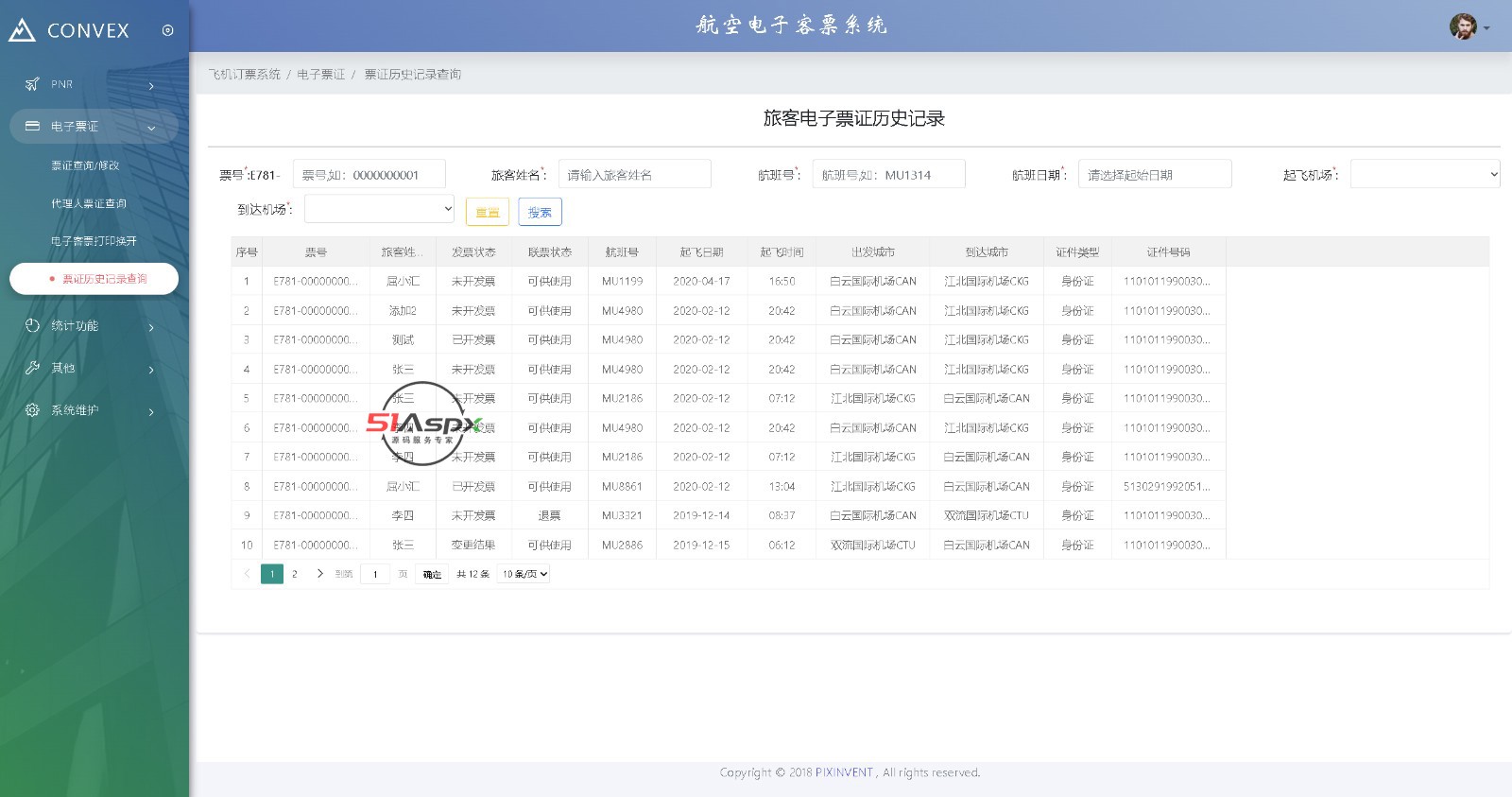This screenshot has height=797, width=1512.
Task: Select 电子客票打印换开 in the sidebar
Action: point(94,241)
